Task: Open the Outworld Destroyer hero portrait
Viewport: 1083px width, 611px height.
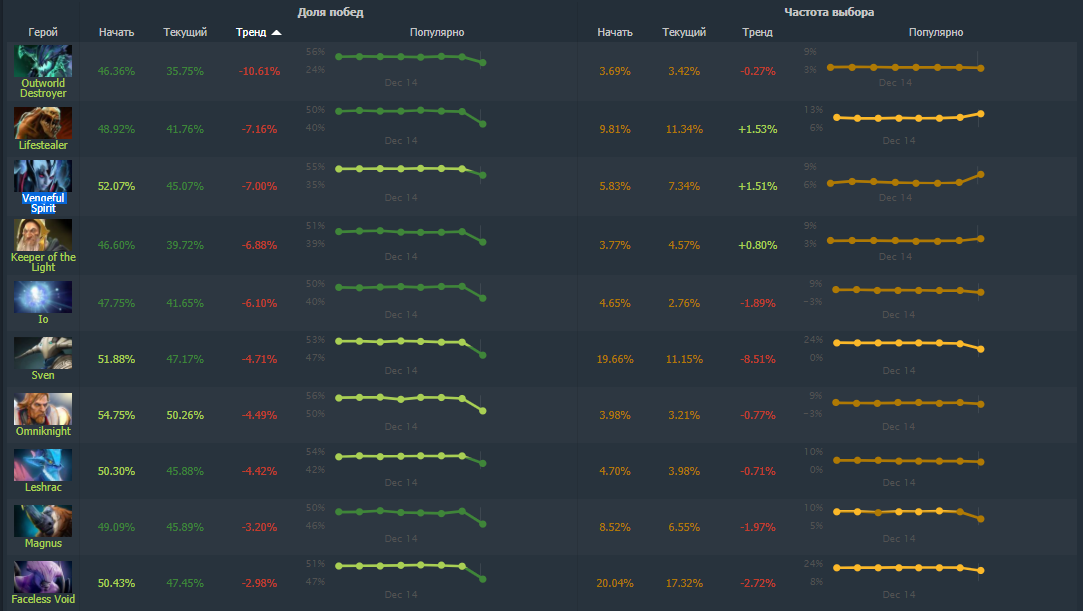Action: click(x=43, y=61)
